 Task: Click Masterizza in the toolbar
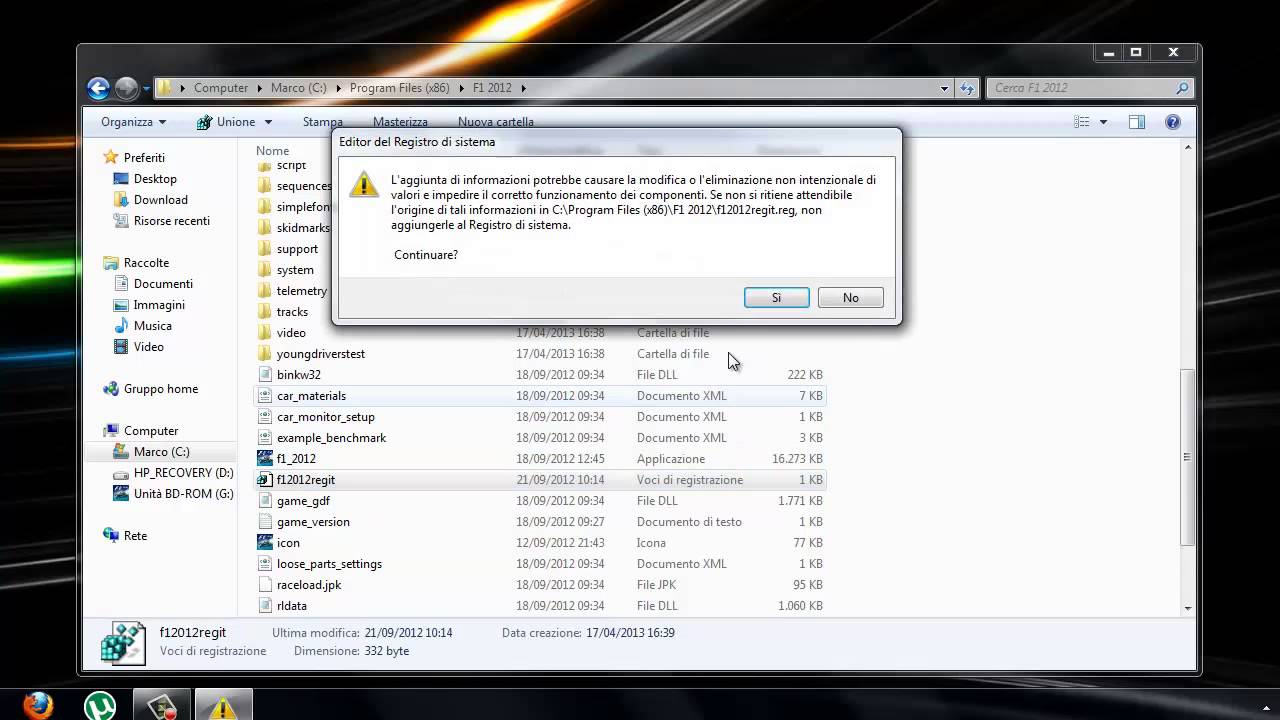tap(400, 122)
